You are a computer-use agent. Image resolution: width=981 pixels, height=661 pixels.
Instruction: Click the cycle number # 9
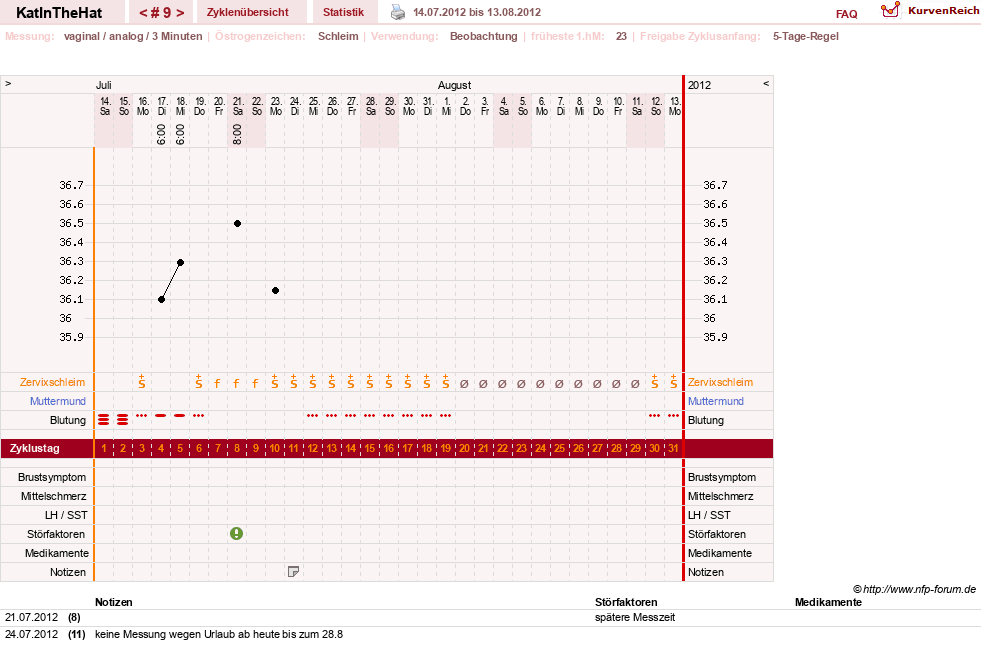click(161, 13)
